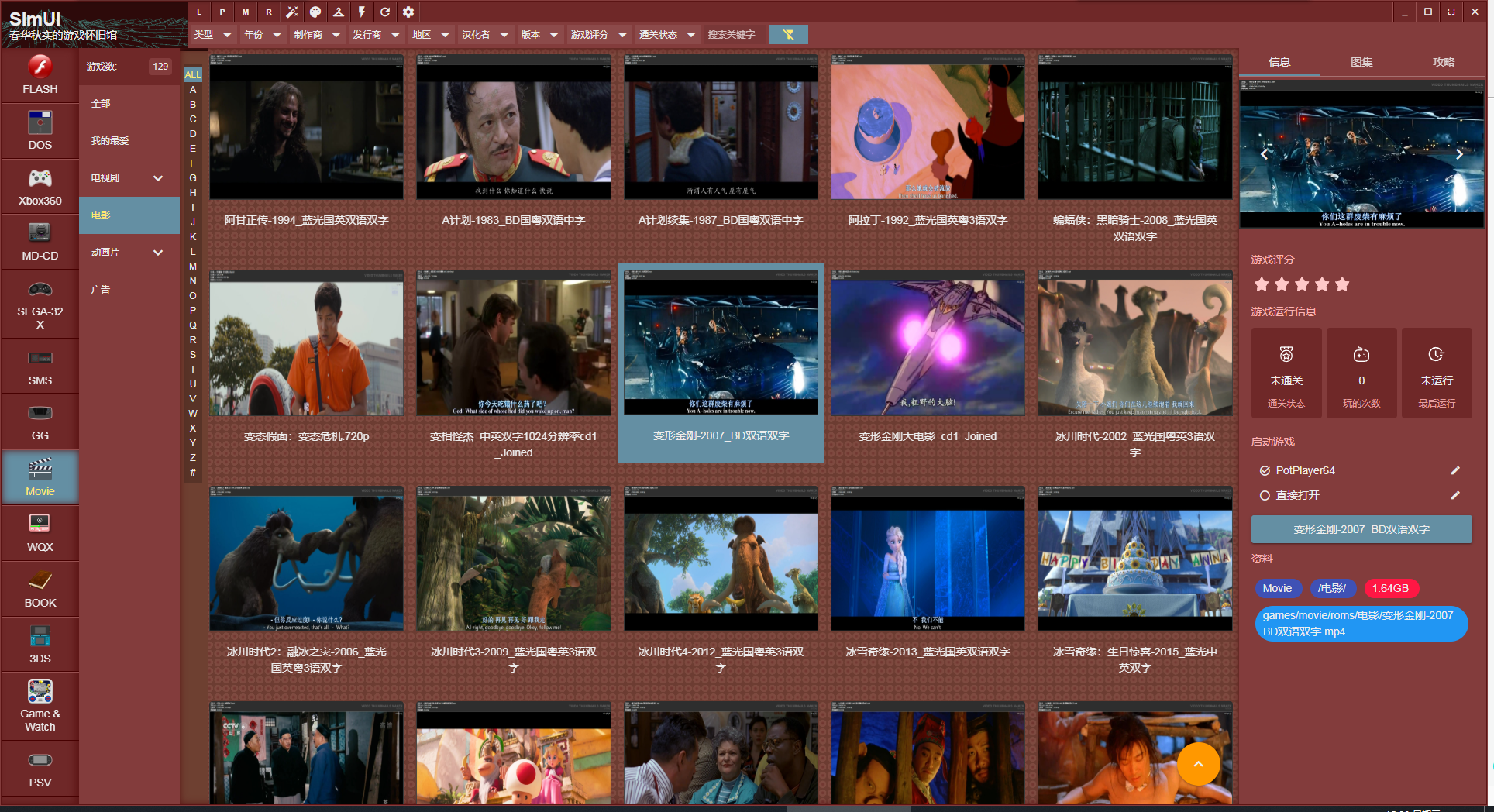Edit the 直接打开 launcher with pencil icon

click(1455, 495)
